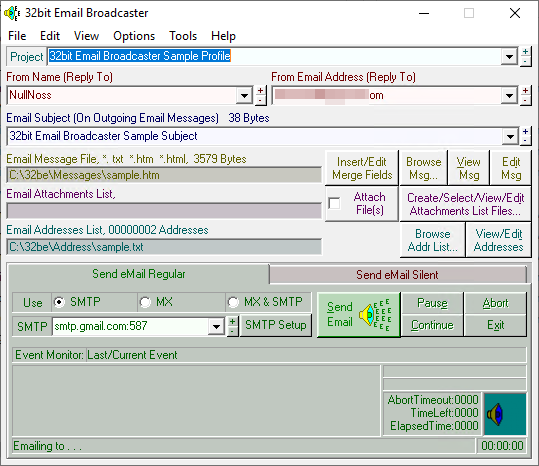Open Create/Select/View/Edit Attachments List Files
The height and width of the screenshot is (466, 539).
465,204
